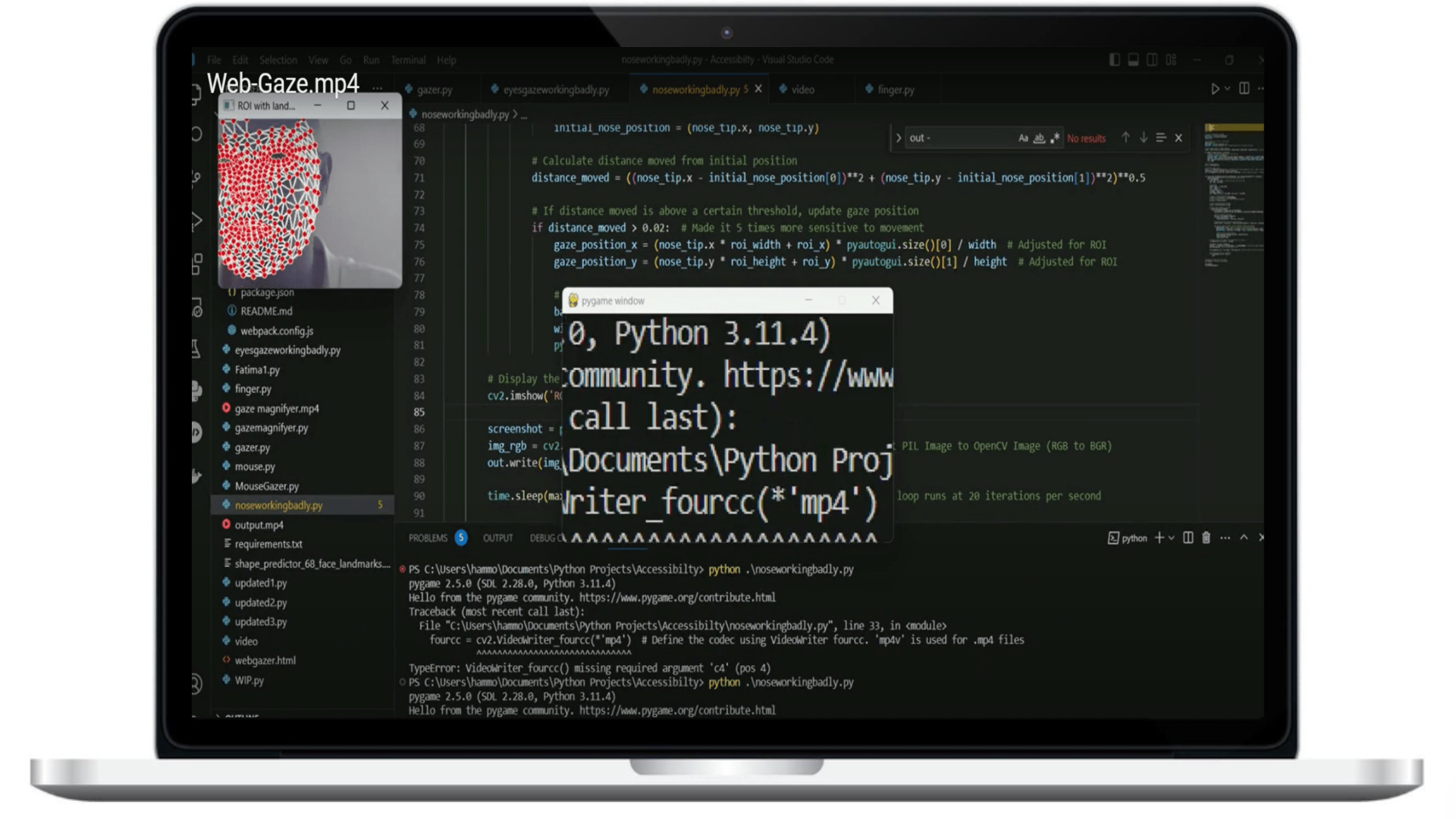Enable whole word matching in search
The height and width of the screenshot is (819, 1456).
coord(1038,138)
